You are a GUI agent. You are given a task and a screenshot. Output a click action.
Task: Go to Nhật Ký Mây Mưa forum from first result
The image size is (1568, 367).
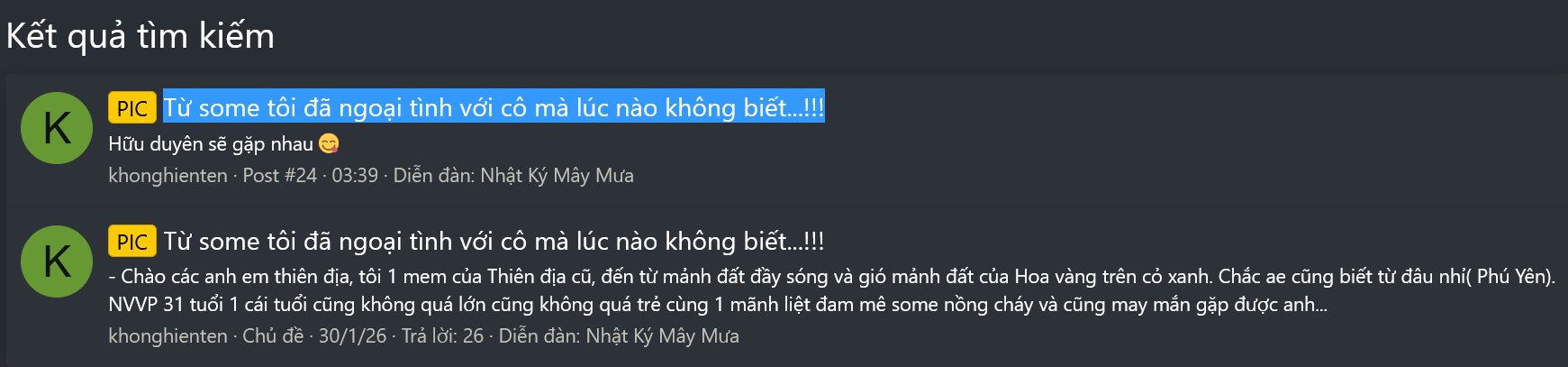[x=557, y=176]
